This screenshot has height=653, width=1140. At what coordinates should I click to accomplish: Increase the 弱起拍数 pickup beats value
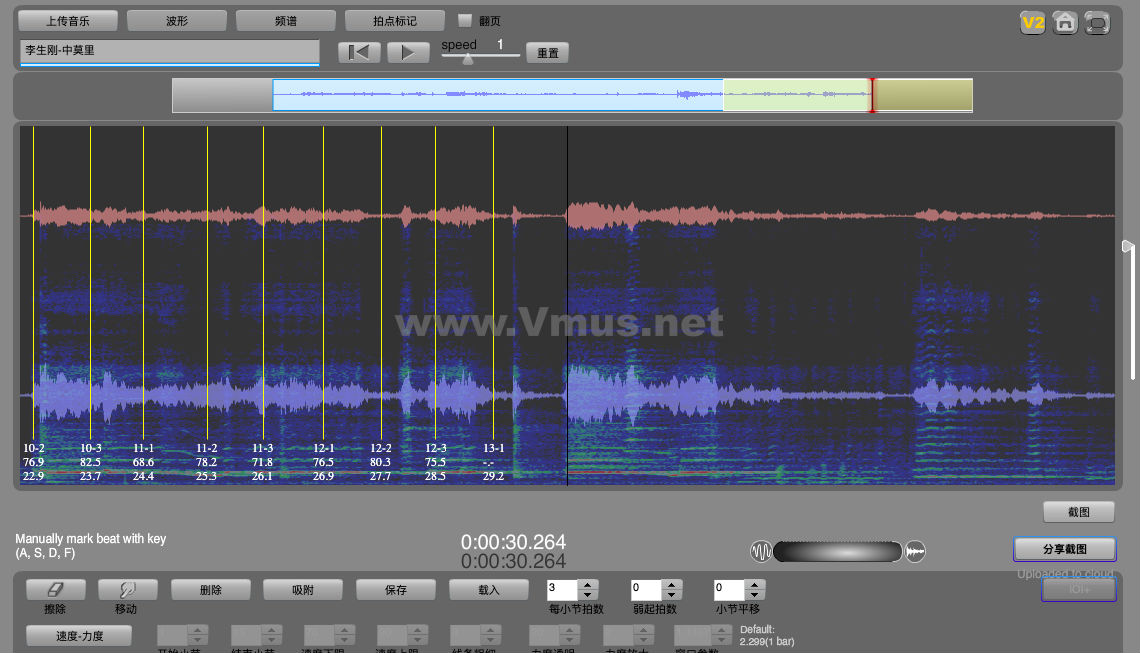pyautogui.click(x=672, y=584)
